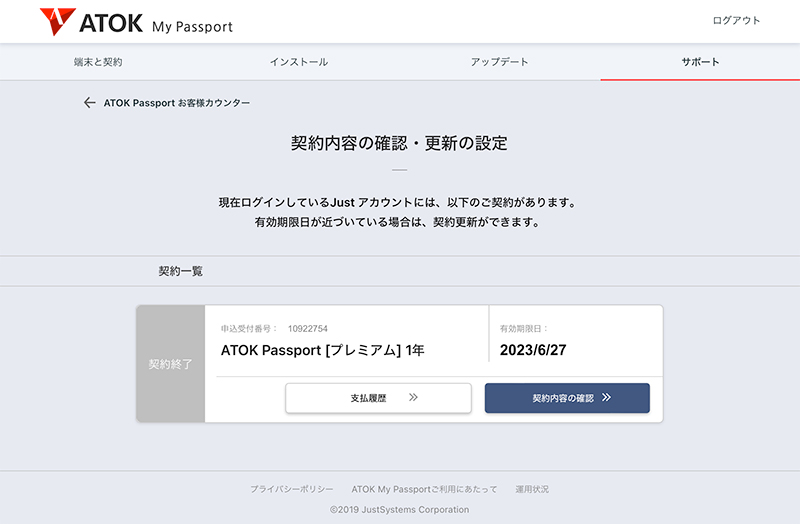Click the 契約内容の確認・更新の設定 page heading
Viewport: 800px width, 524px height.
point(399,143)
